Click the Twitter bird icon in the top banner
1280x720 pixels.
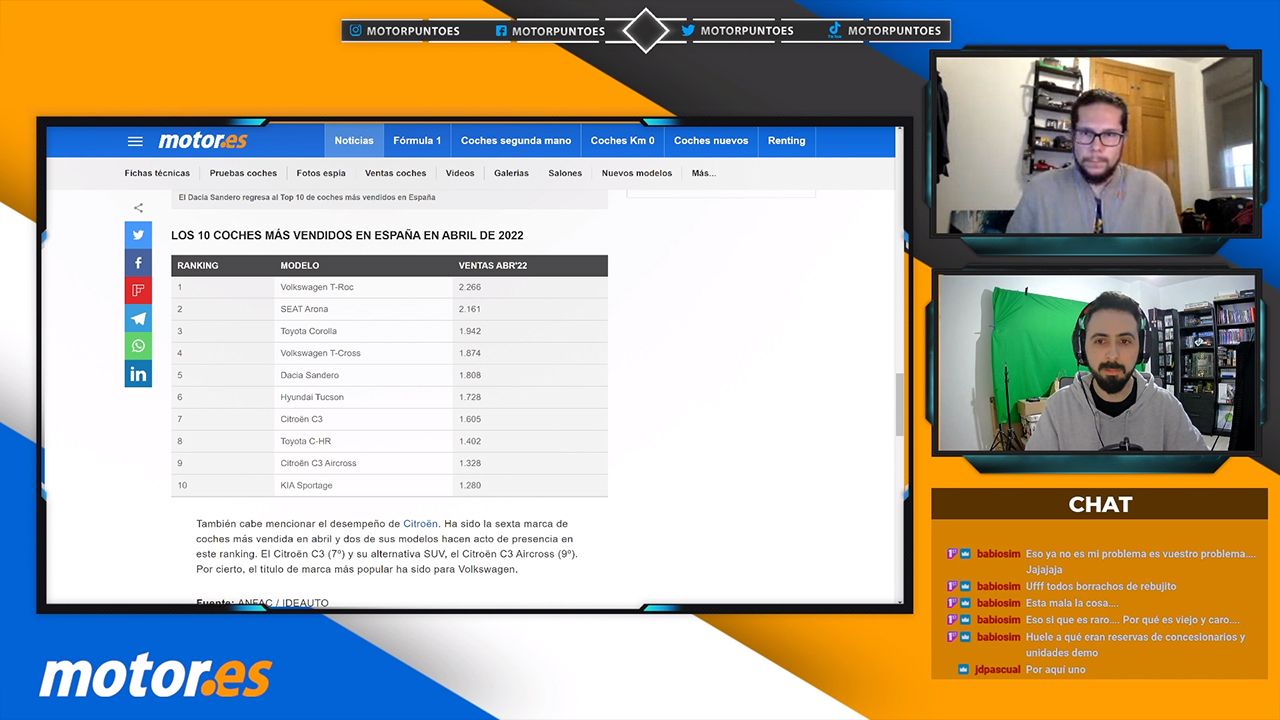point(688,31)
